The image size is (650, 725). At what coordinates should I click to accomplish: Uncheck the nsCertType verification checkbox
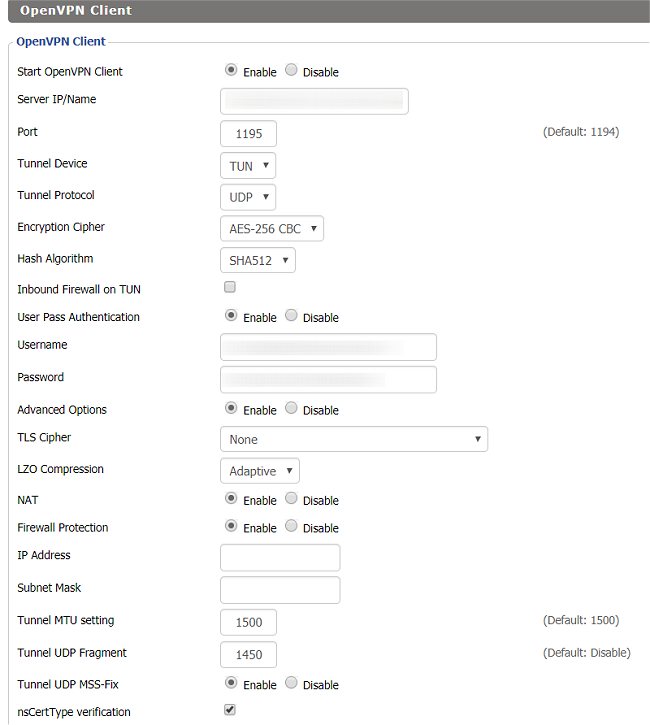[230, 710]
